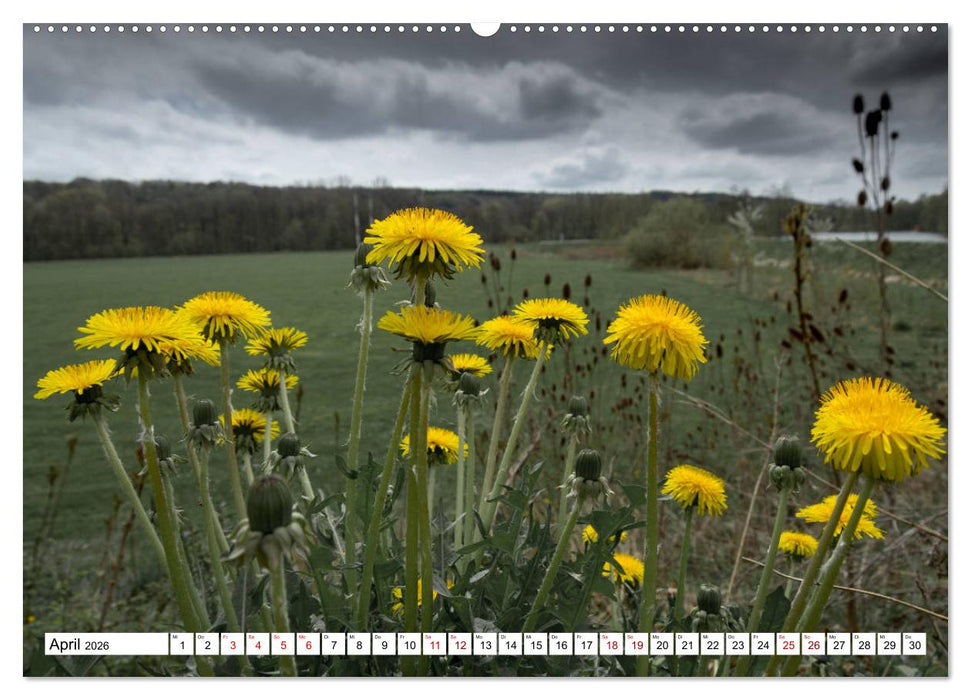This screenshot has width=971, height=700.
Task: Click the red Easter date 5 April
Action: click(x=282, y=647)
